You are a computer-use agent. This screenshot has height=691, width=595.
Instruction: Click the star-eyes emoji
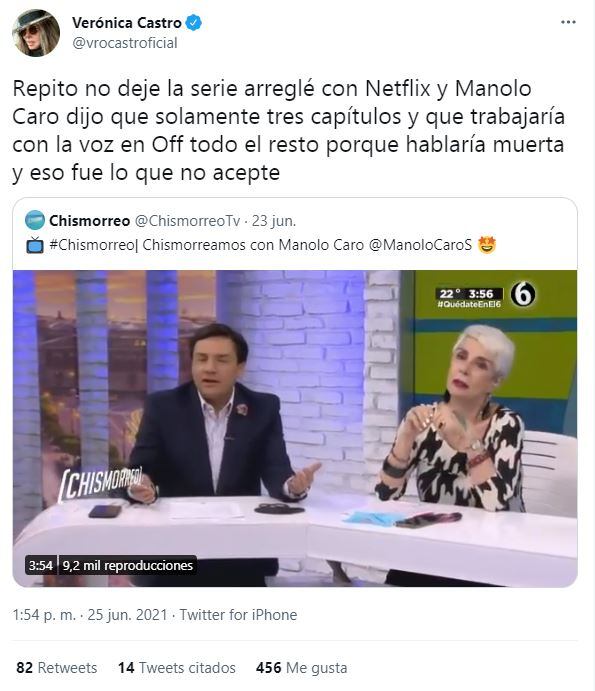(x=487, y=245)
